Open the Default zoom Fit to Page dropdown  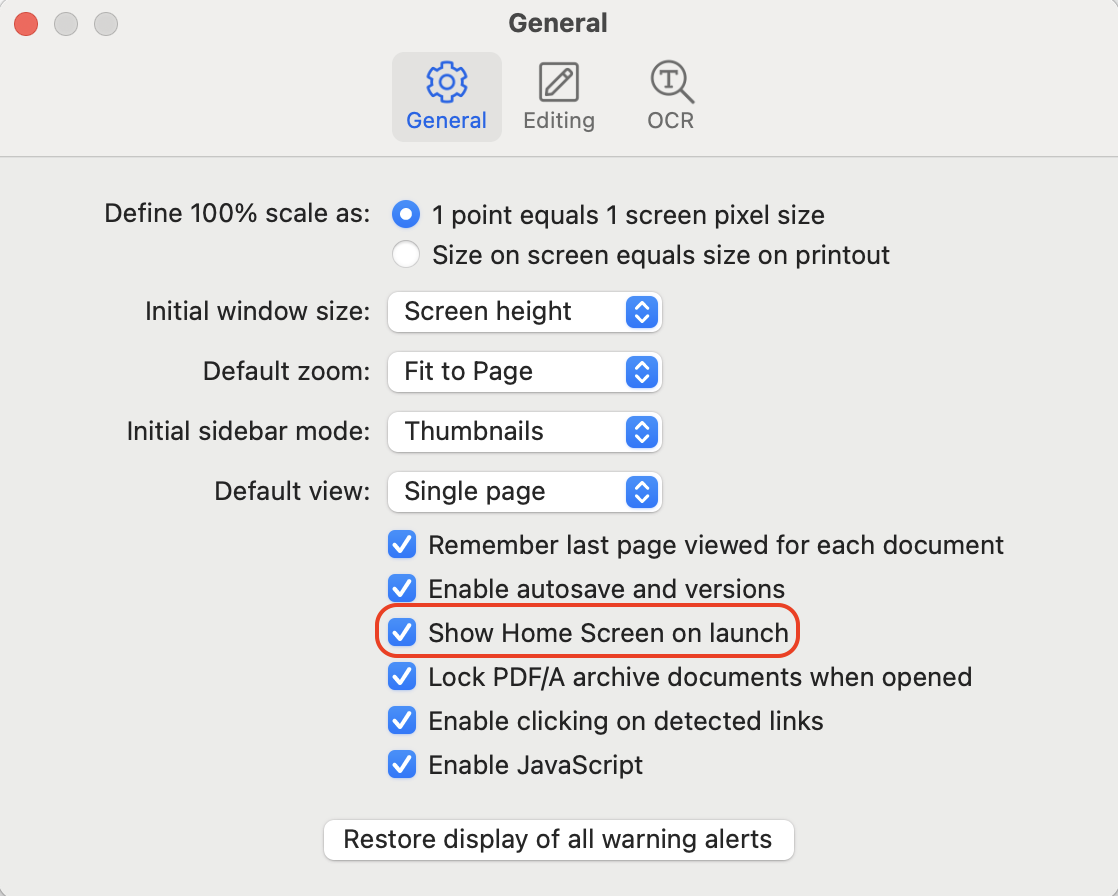(525, 372)
